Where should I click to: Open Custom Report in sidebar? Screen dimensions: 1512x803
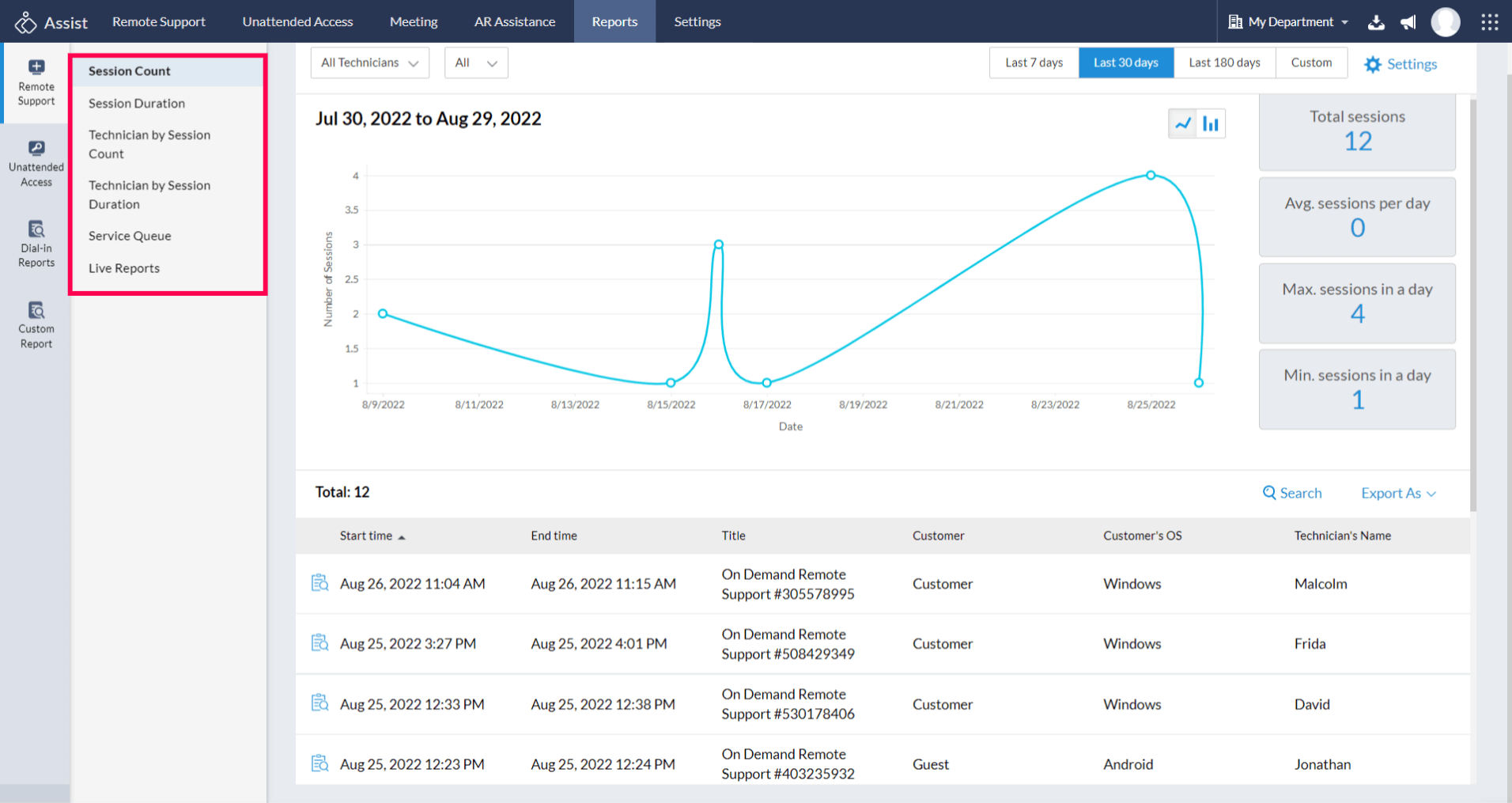coord(36,325)
